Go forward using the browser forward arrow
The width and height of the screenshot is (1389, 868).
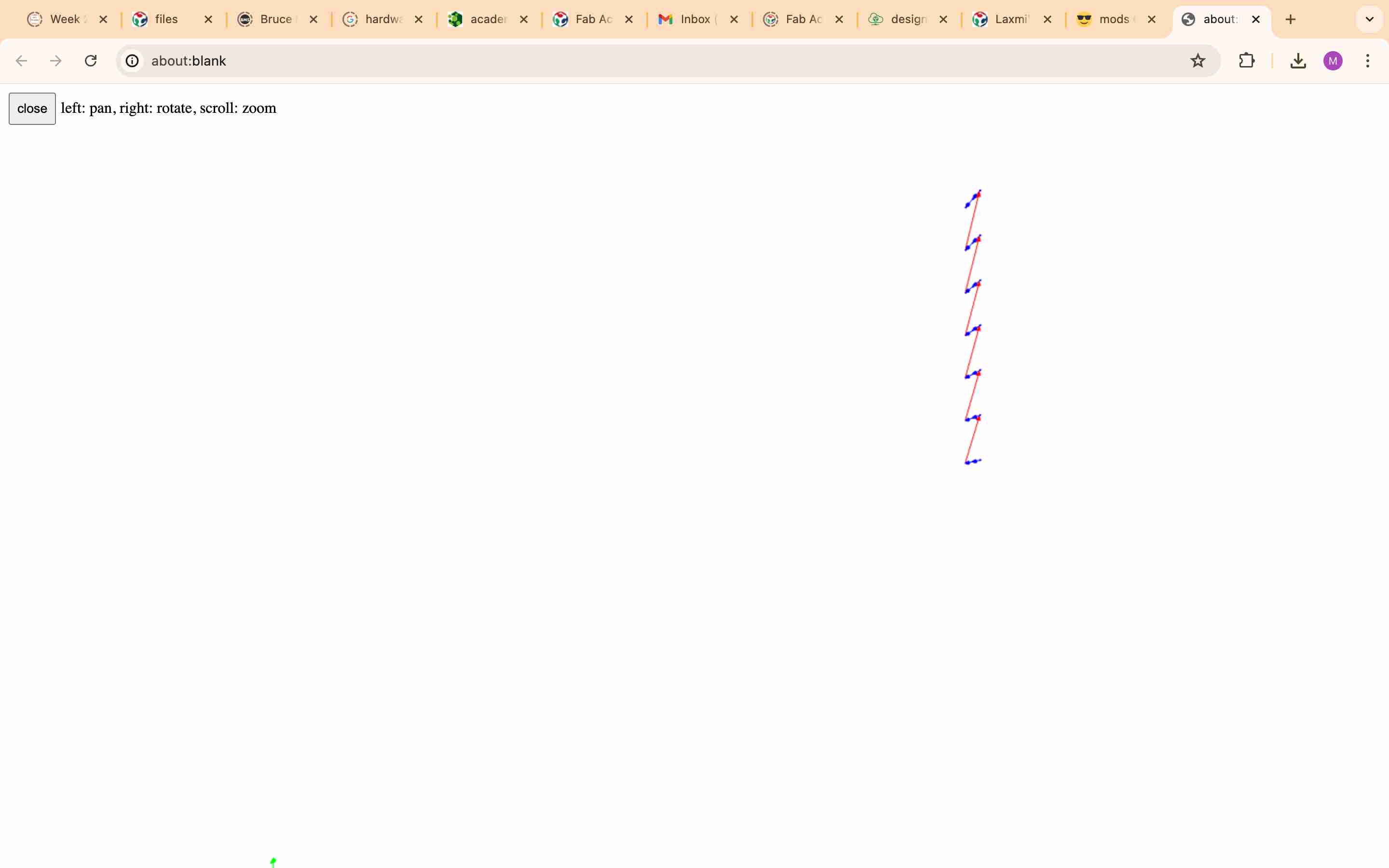tap(55, 61)
